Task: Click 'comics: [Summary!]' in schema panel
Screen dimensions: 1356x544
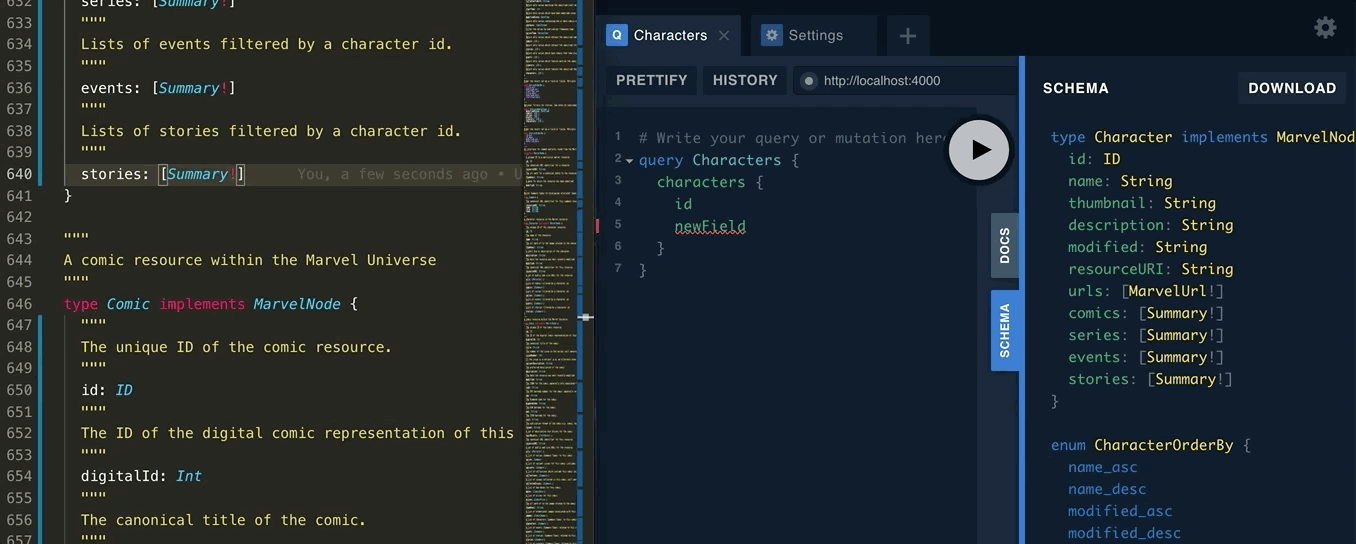Action: 1145,313
